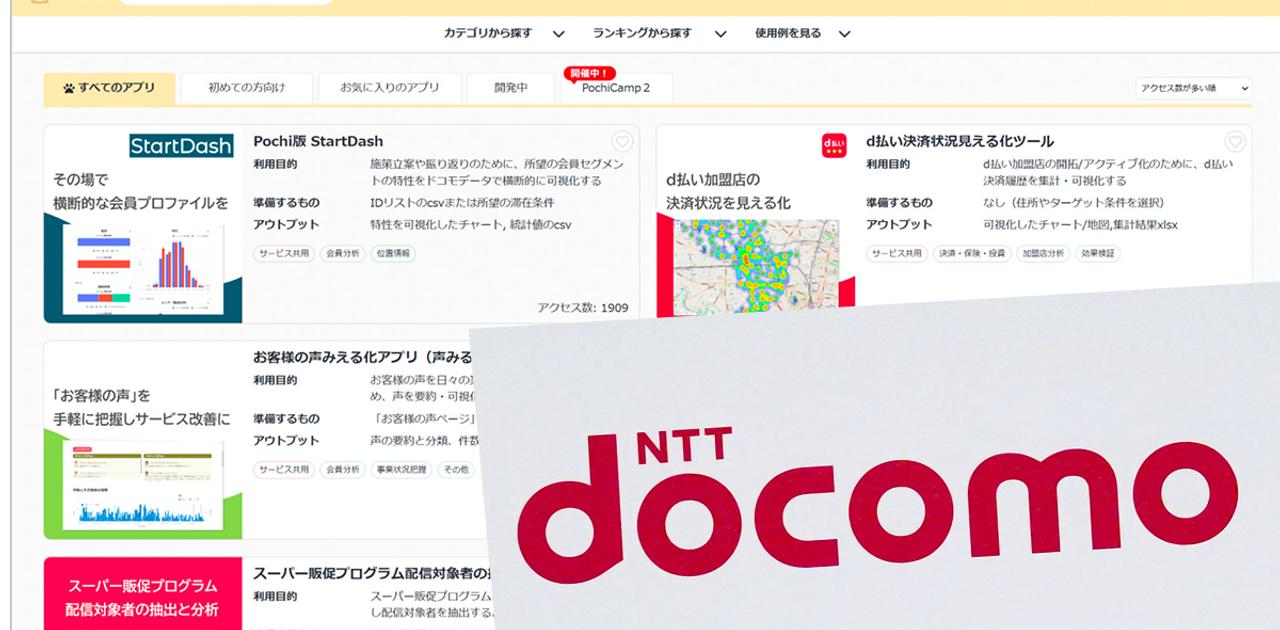This screenshot has height=630, width=1280.
Task: Select the すべてのアプリ tab
Action: pyautogui.click(x=109, y=88)
